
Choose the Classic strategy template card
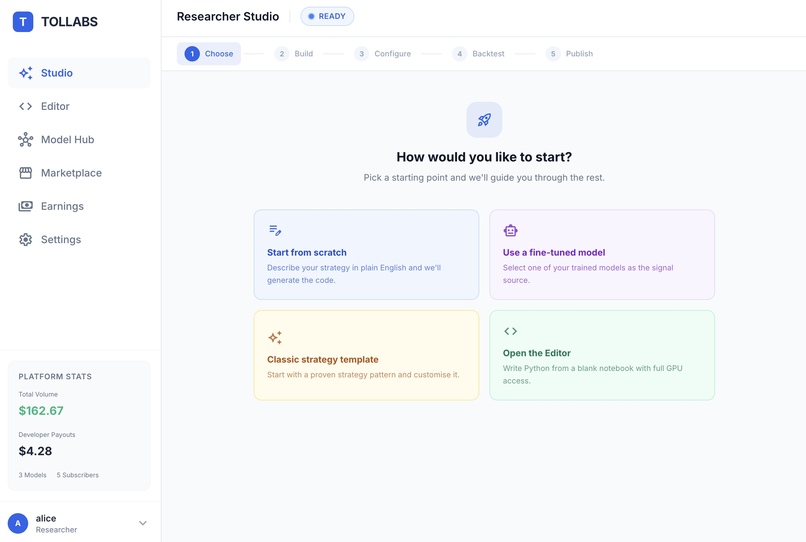(x=367, y=355)
